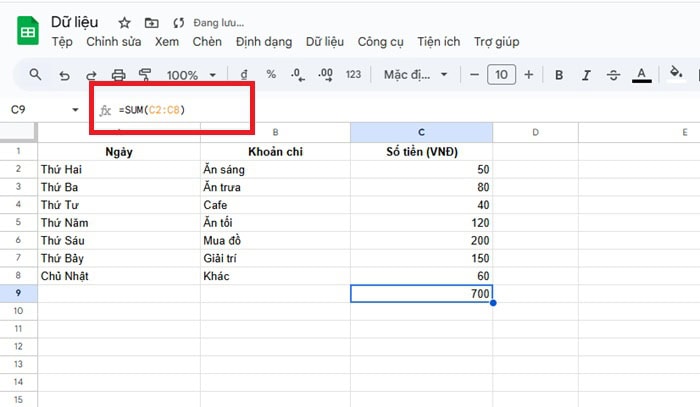Click the print icon
The image size is (700, 407).
119,75
